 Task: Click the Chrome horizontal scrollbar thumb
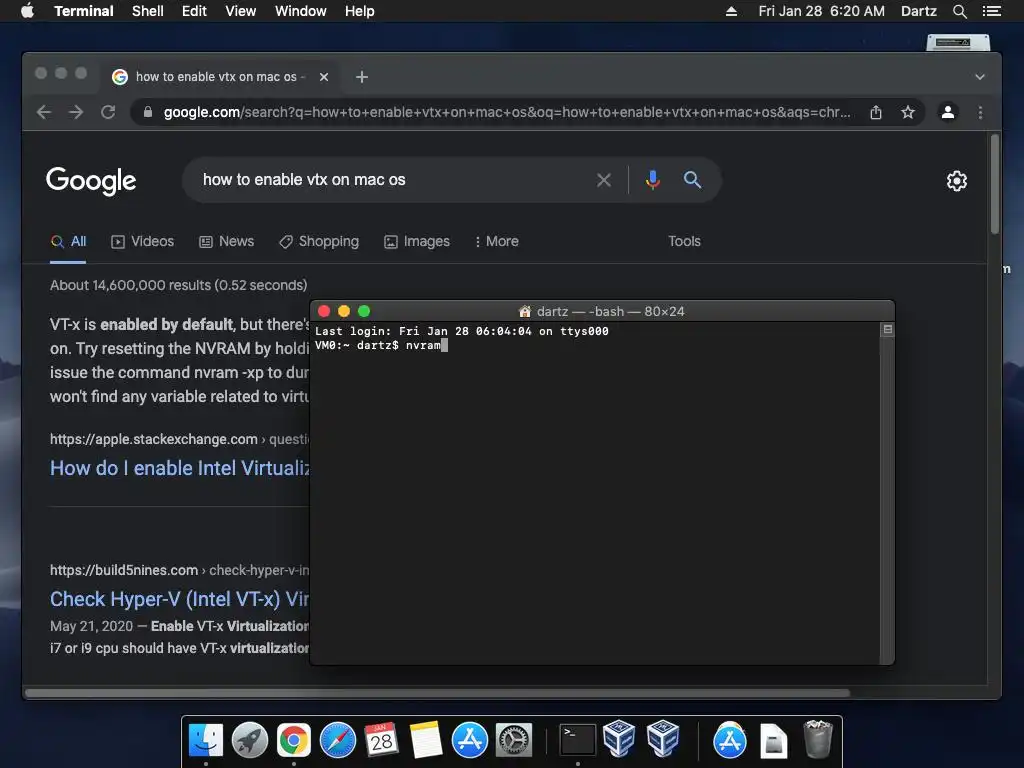click(437, 693)
